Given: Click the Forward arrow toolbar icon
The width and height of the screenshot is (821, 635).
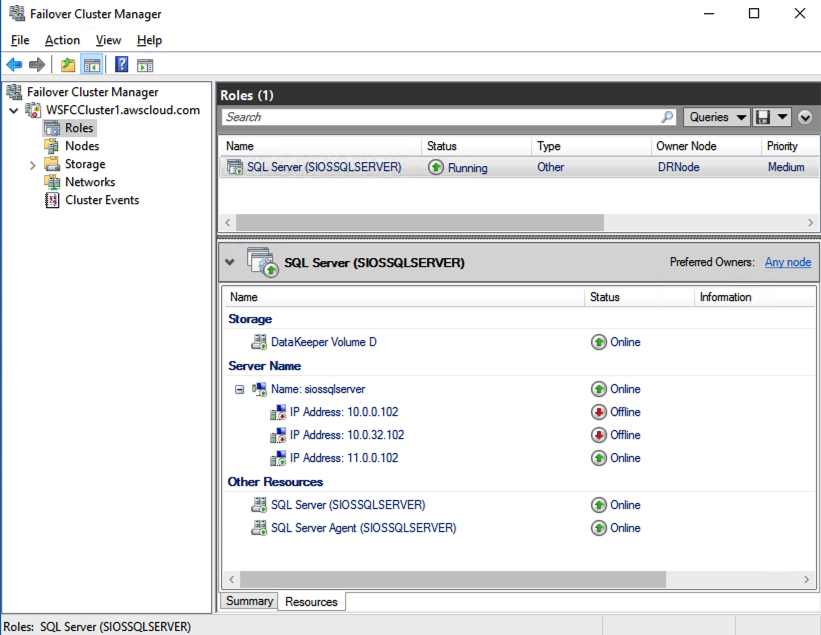Looking at the screenshot, I should click(37, 65).
